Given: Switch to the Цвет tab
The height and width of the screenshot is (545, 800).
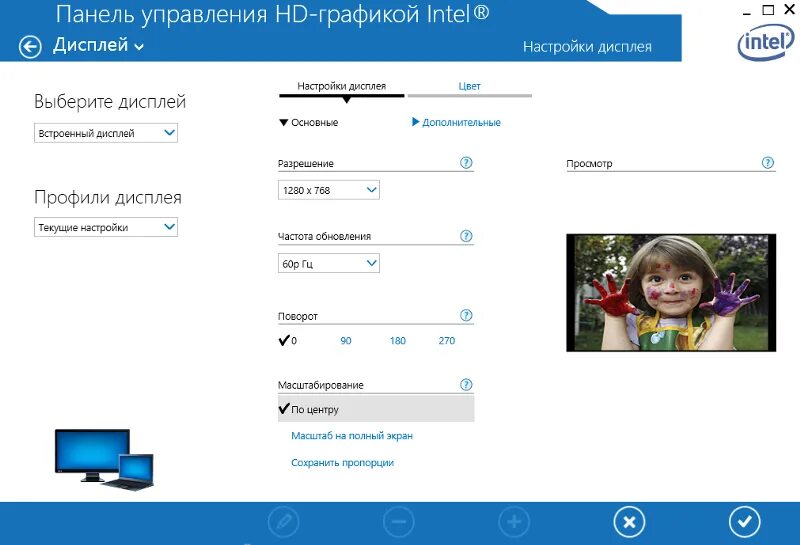Looking at the screenshot, I should (x=469, y=87).
